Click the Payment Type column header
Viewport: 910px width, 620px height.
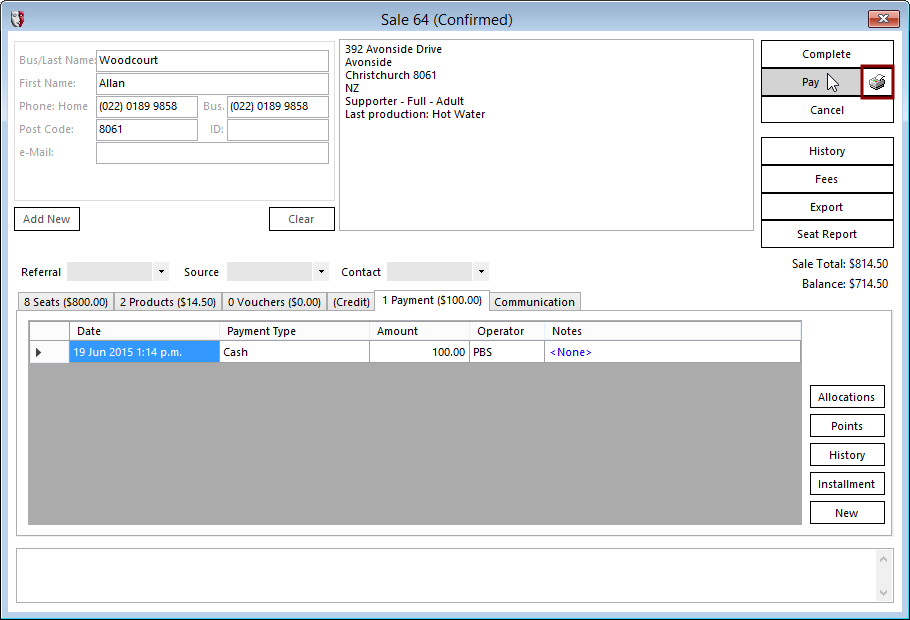pos(294,331)
